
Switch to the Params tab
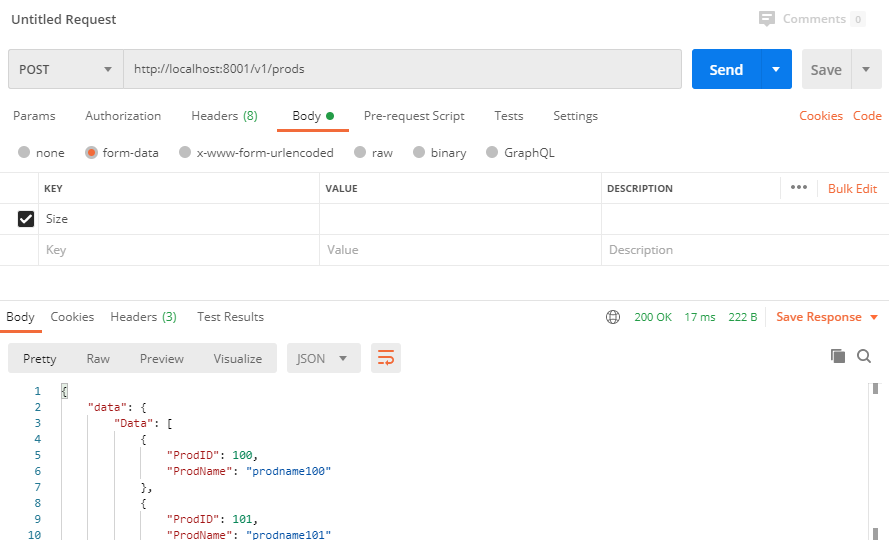click(34, 116)
